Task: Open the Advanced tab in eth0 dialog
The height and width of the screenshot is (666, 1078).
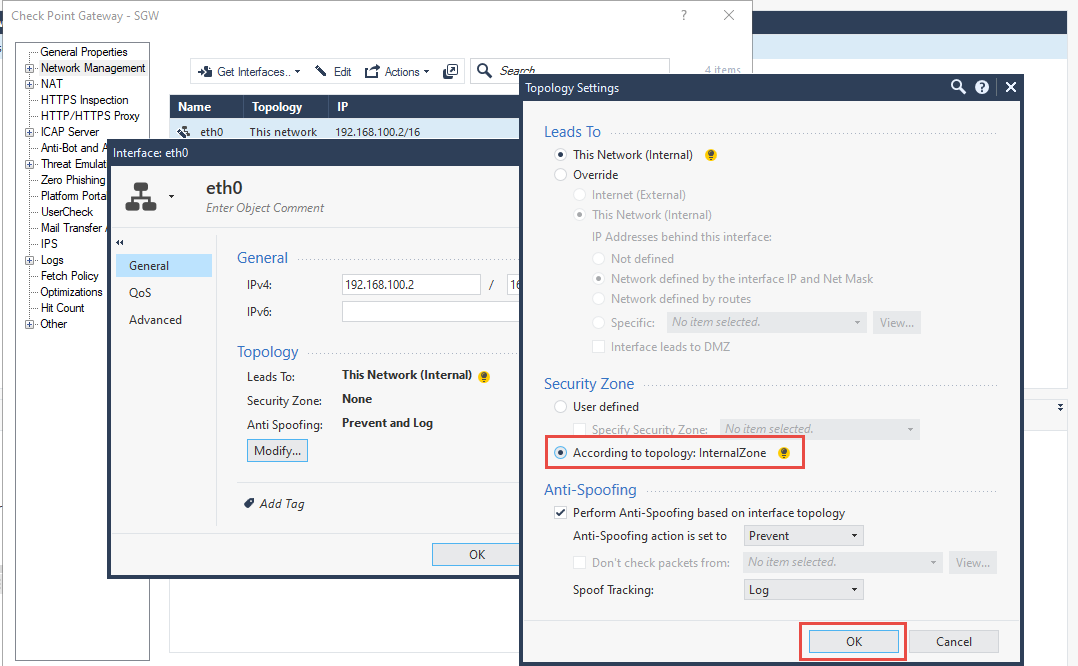Action: (164, 320)
